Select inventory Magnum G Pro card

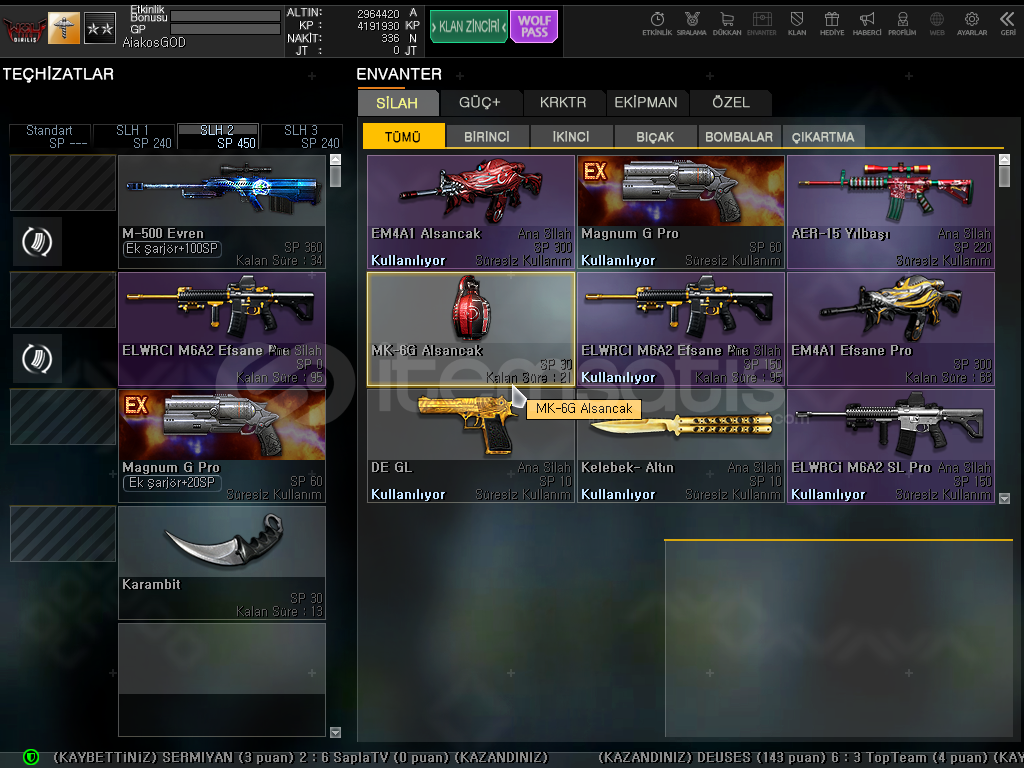pos(681,212)
